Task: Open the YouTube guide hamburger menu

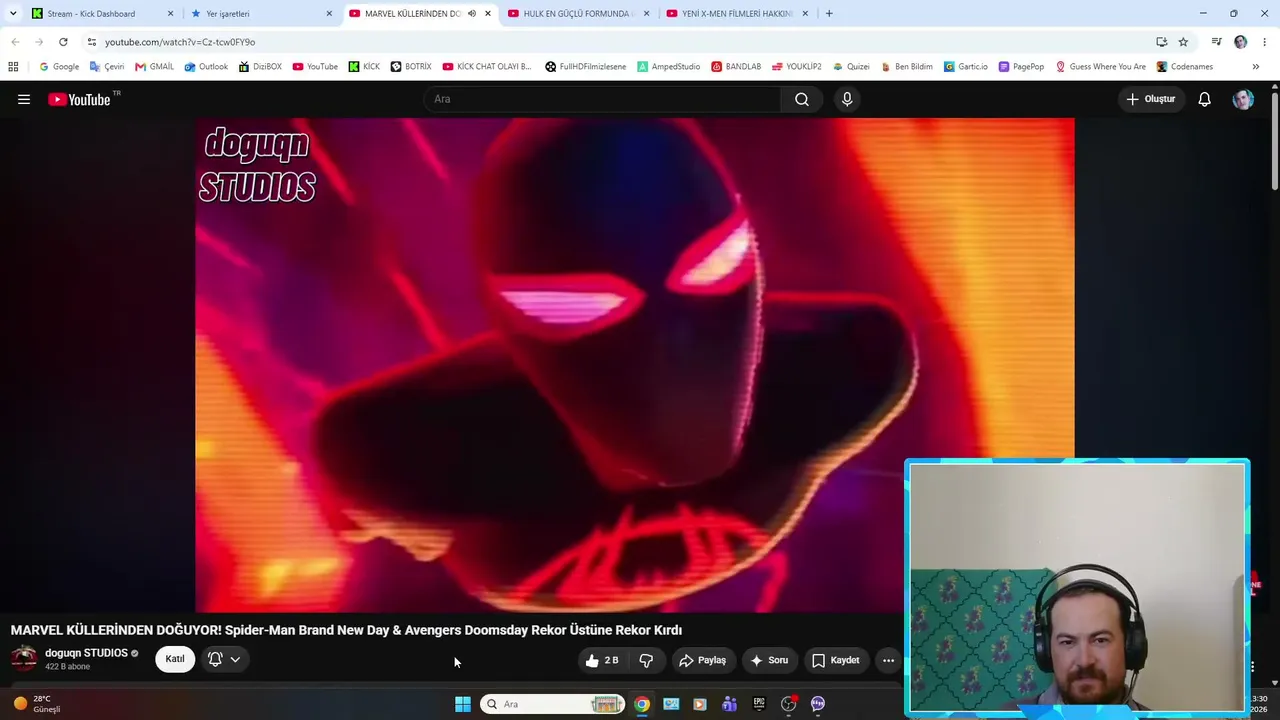Action: click(x=24, y=99)
